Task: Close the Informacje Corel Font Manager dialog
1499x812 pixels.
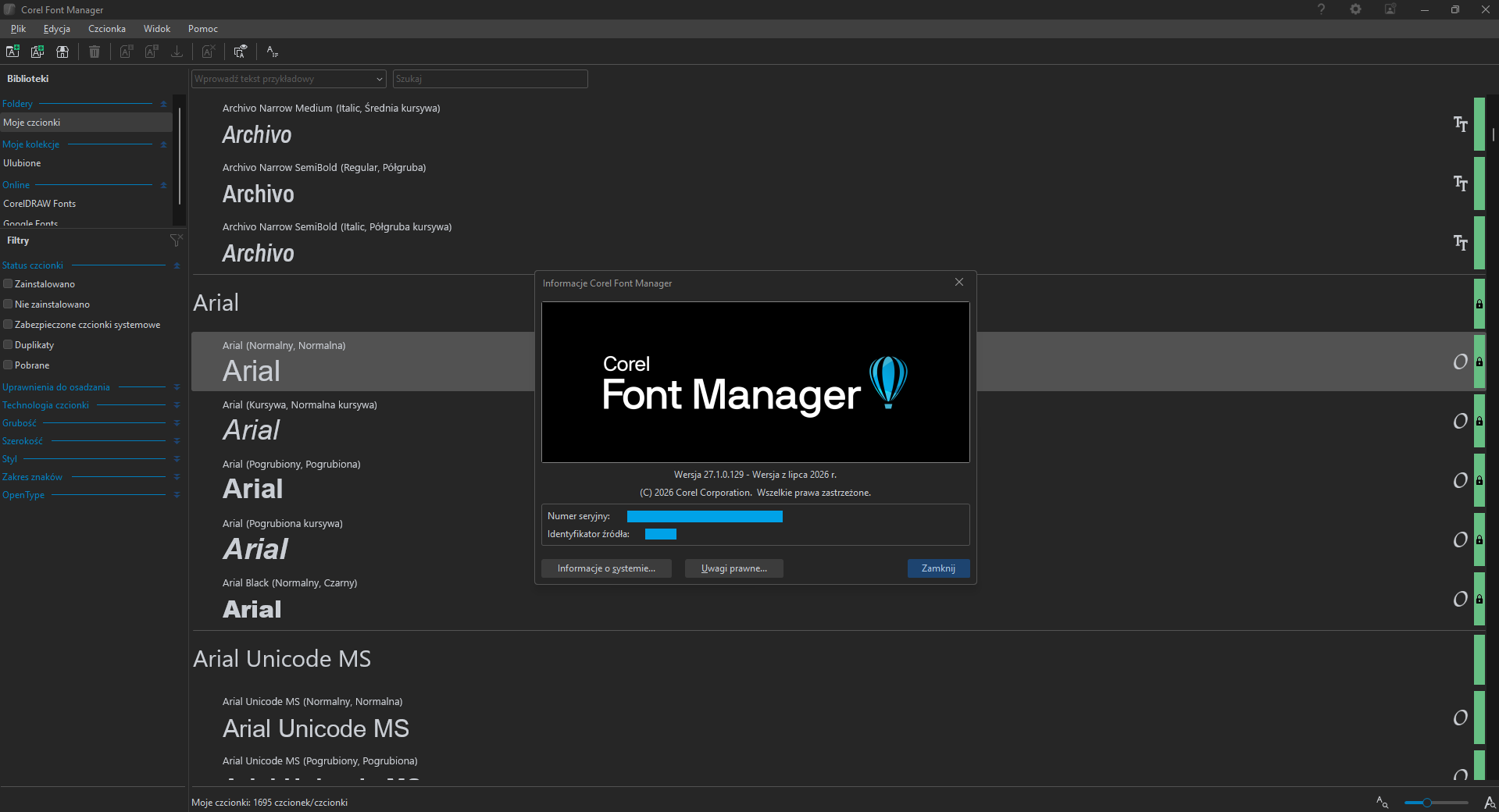Action: click(x=959, y=283)
